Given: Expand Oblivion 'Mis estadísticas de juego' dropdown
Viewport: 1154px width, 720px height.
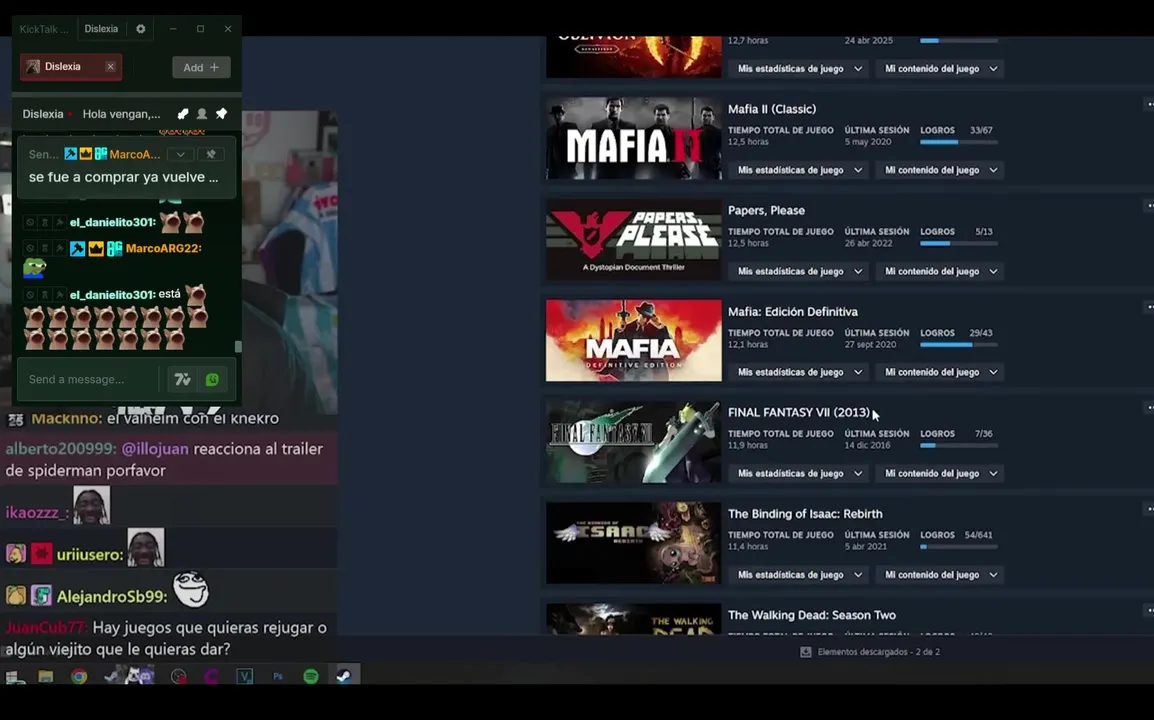Looking at the screenshot, I should click(799, 68).
